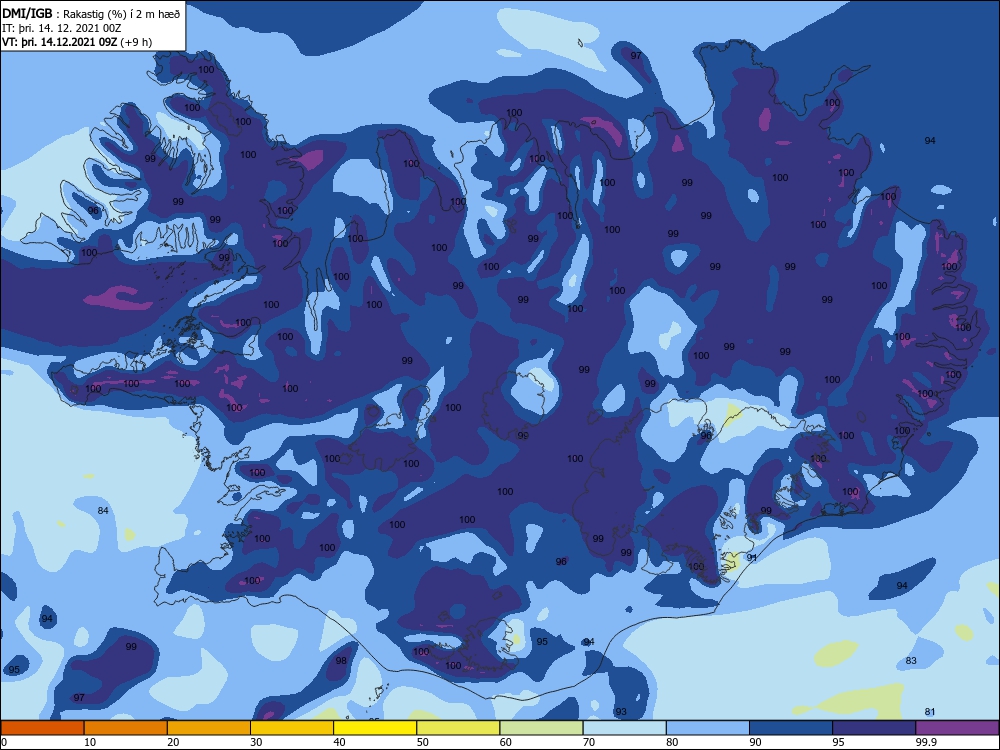The width and height of the screenshot is (1000, 750).
Task: Click the 70–80 pale blue legend swatch
Action: 624,728
